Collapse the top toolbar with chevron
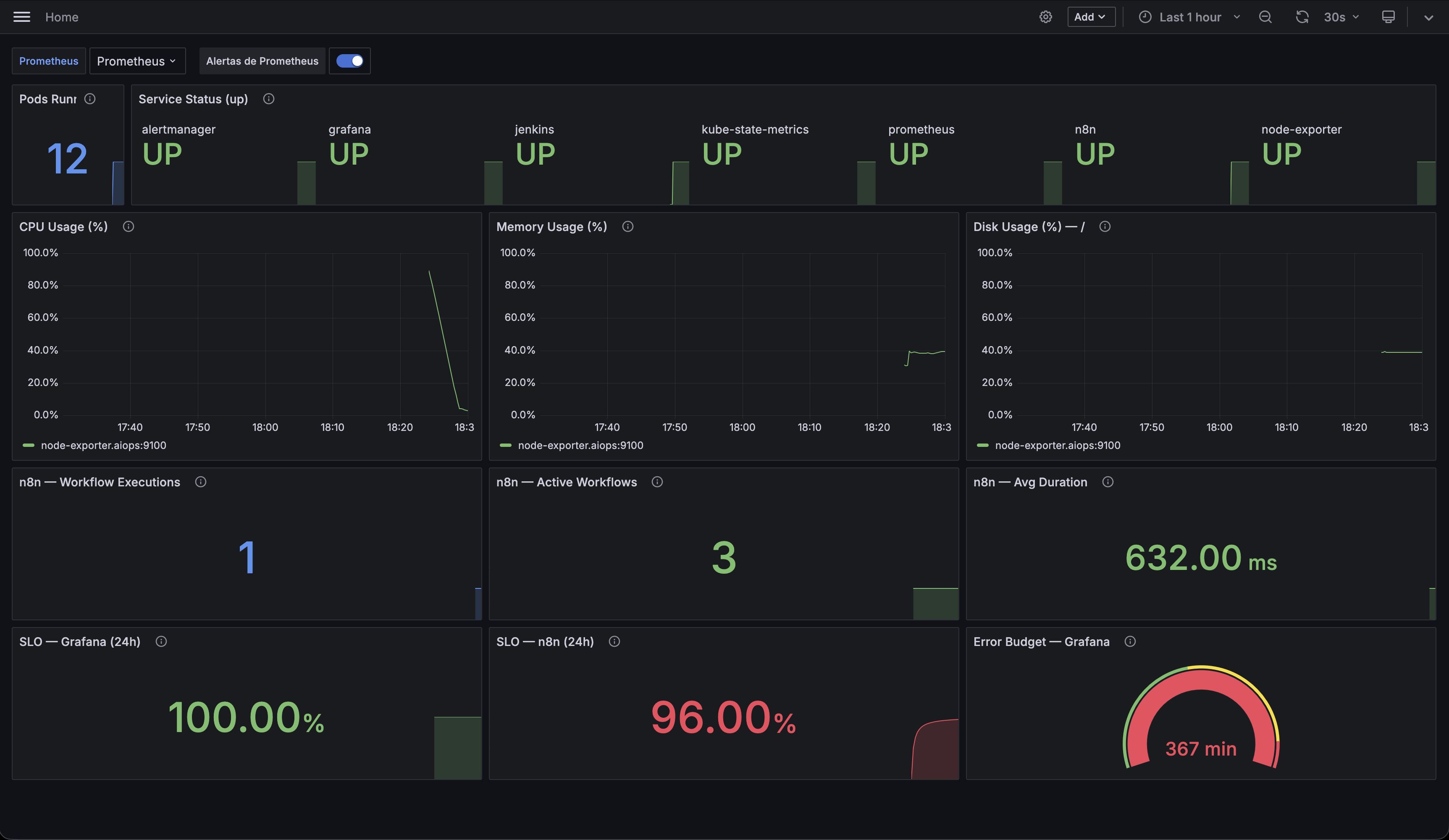 coord(1428,17)
